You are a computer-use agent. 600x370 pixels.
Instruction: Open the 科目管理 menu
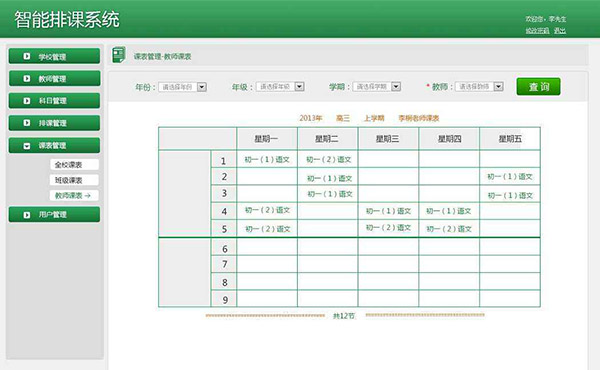[x=54, y=101]
